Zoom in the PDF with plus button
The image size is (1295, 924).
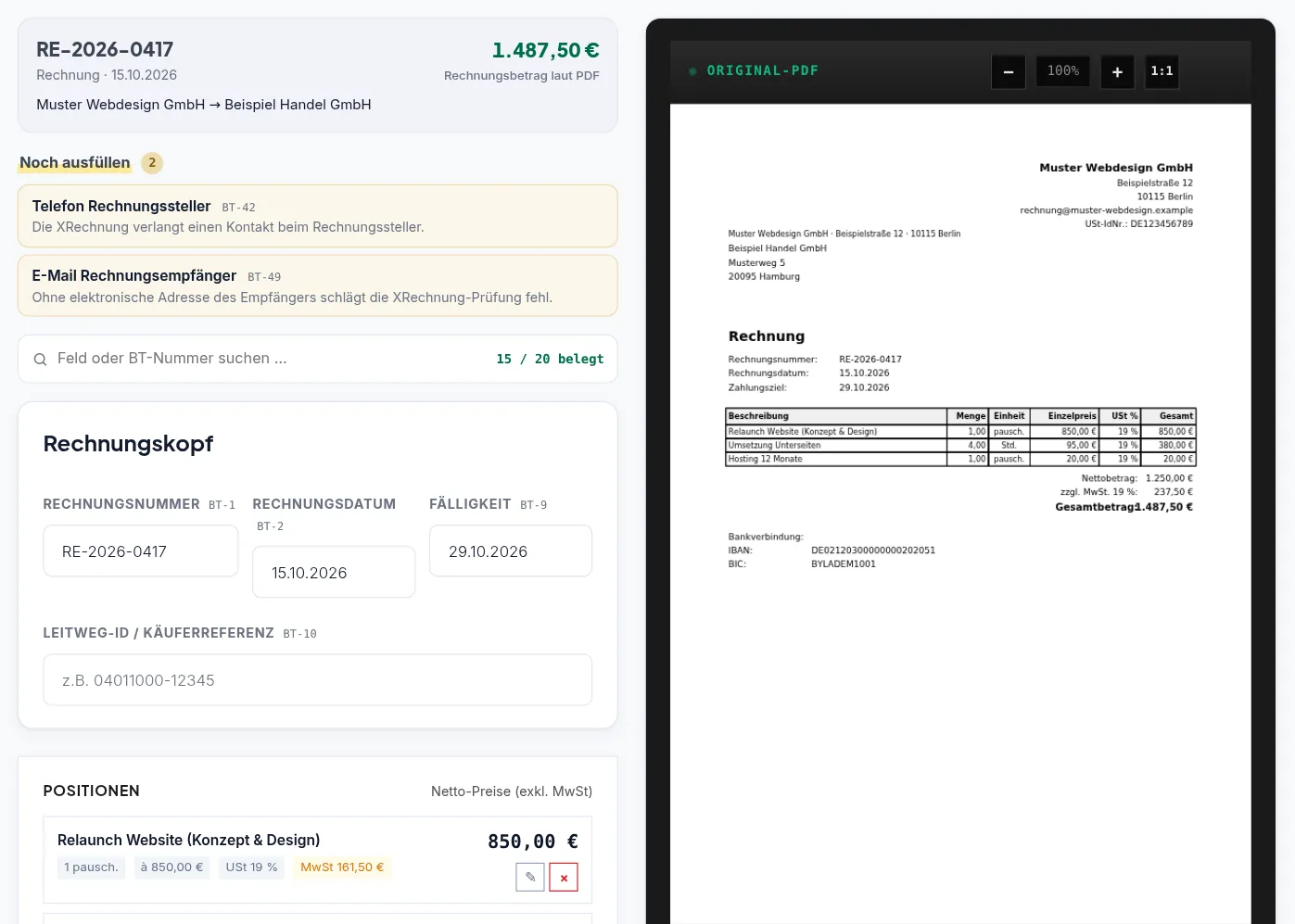click(1117, 71)
